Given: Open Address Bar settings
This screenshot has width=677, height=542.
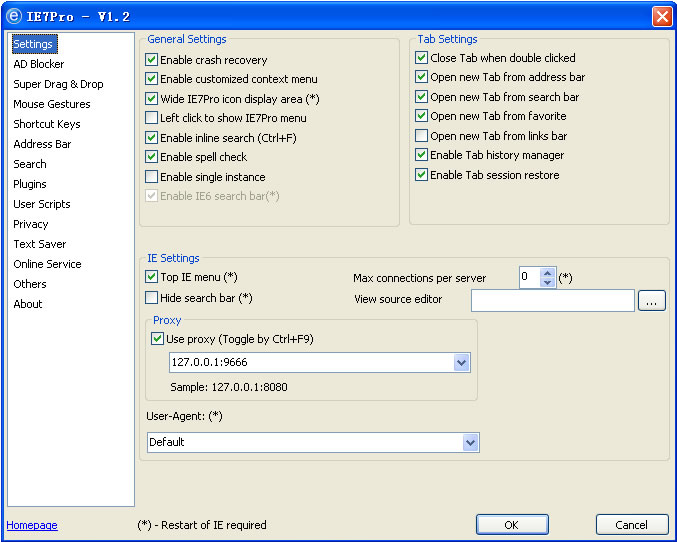Looking at the screenshot, I should [42, 144].
